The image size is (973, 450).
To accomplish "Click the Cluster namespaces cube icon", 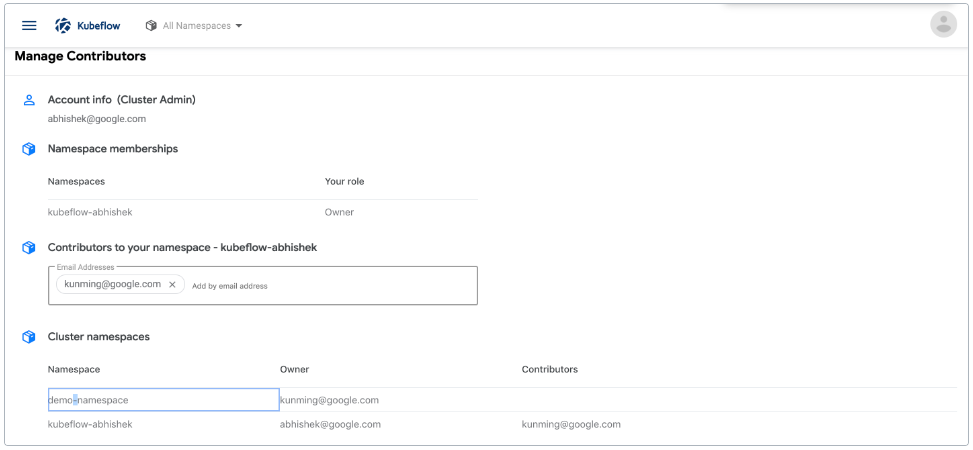I will (29, 337).
